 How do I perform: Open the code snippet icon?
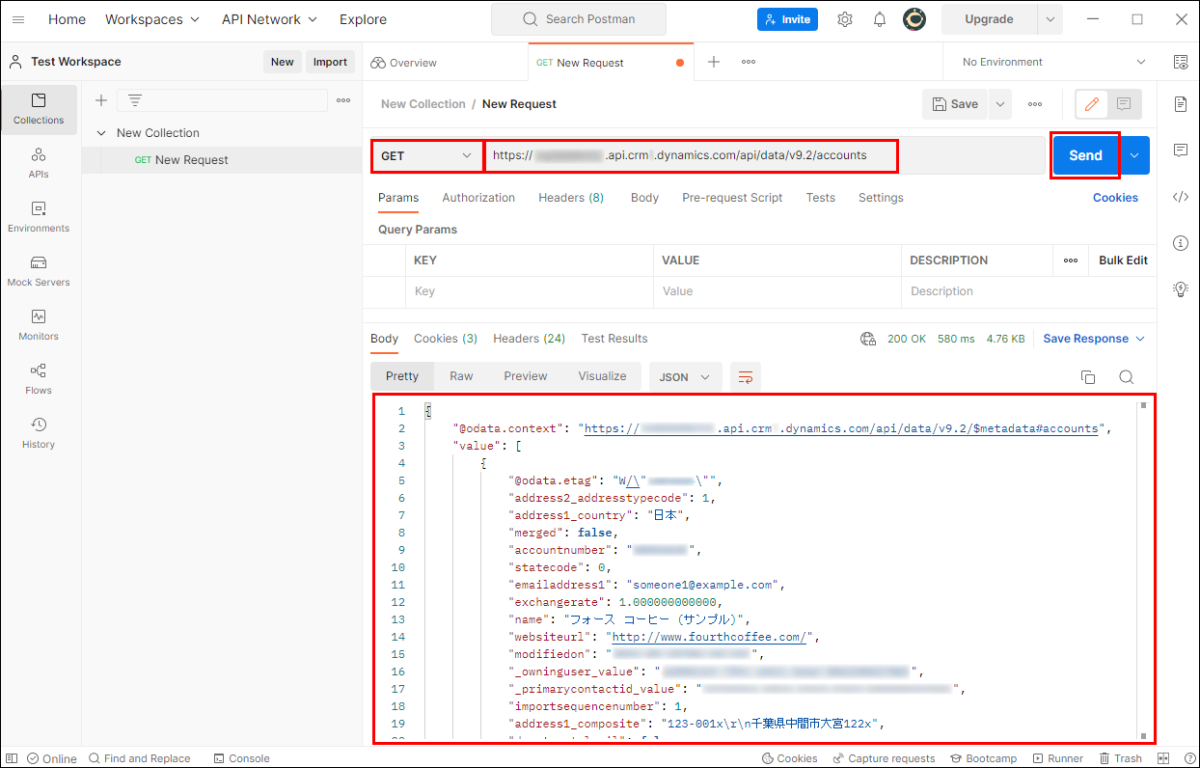(x=1181, y=196)
